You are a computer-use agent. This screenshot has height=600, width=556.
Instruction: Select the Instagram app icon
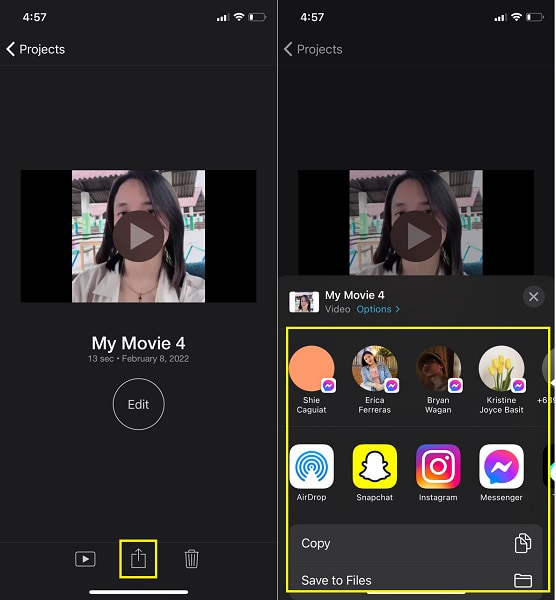[x=438, y=466]
